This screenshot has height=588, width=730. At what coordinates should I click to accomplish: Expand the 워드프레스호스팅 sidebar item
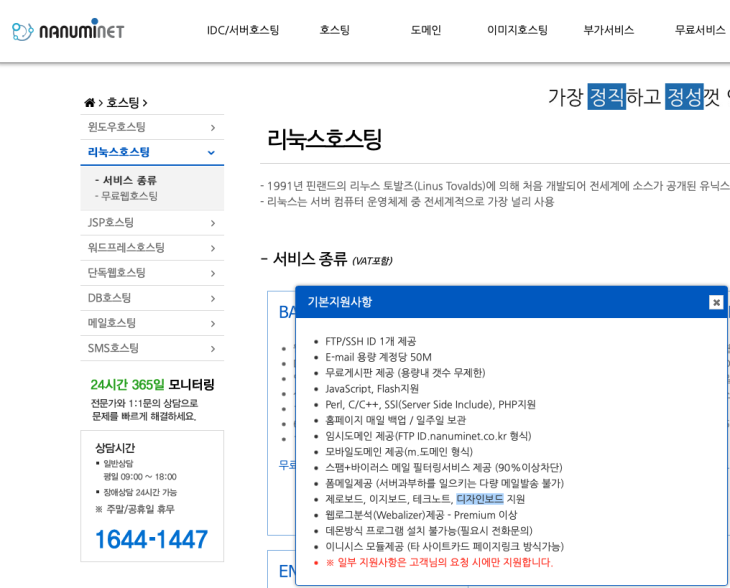click(x=212, y=247)
